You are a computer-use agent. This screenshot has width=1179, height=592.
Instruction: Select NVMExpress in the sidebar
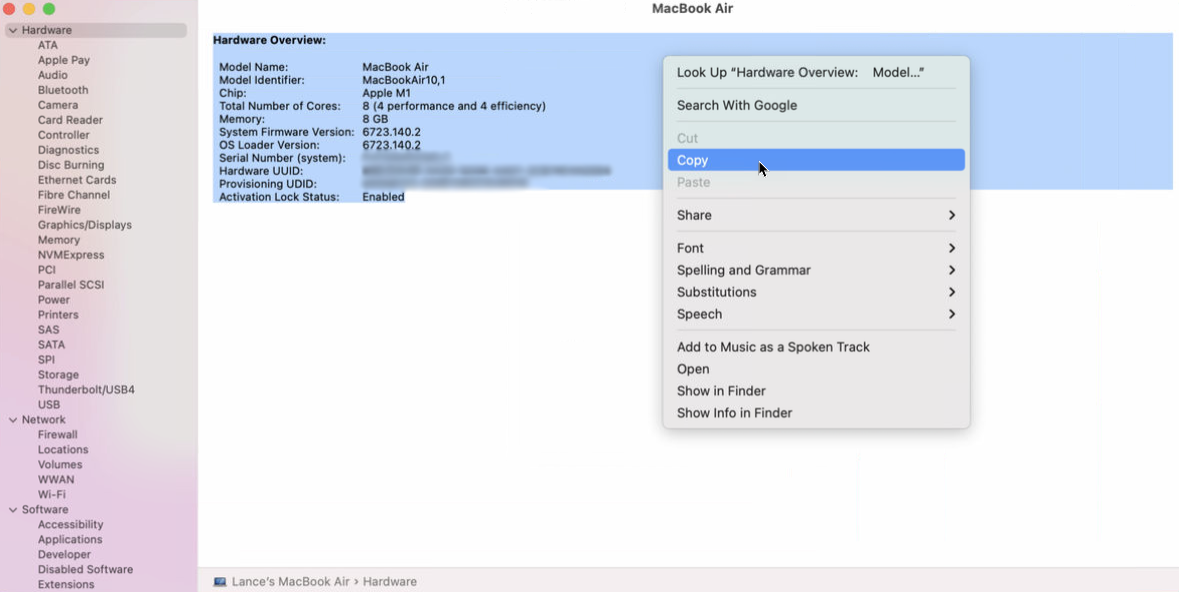71,255
